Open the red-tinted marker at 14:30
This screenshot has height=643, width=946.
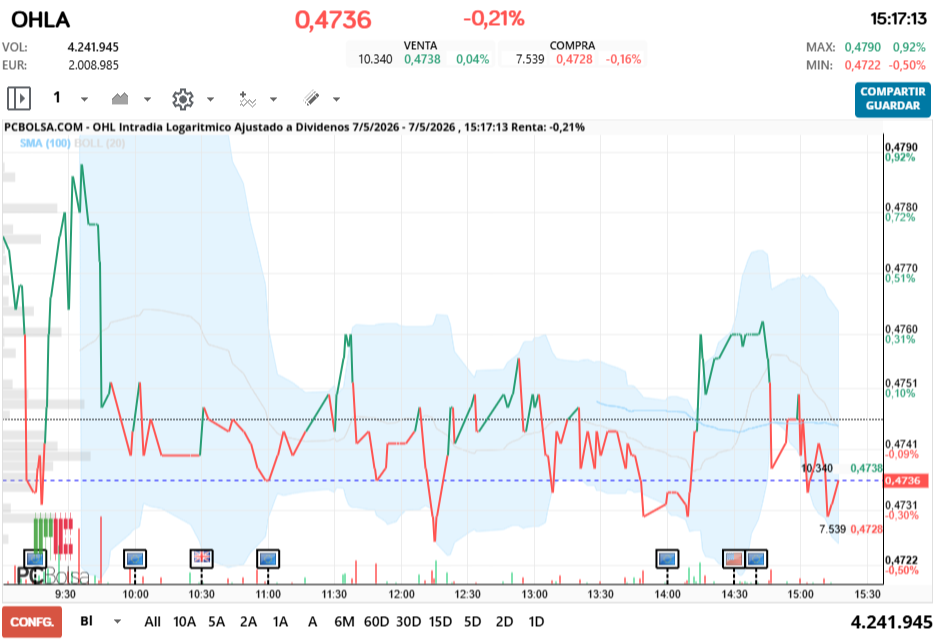point(734,559)
